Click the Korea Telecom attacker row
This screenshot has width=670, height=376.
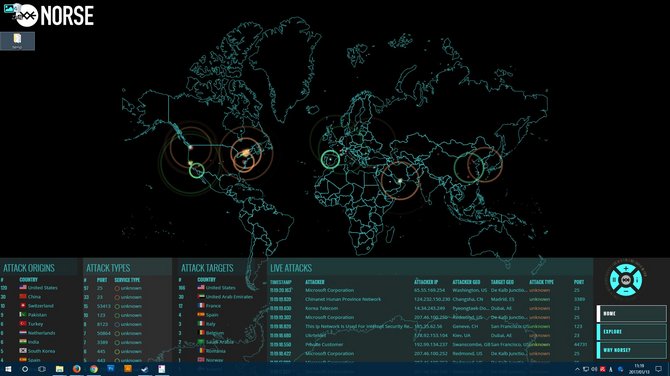429,308
